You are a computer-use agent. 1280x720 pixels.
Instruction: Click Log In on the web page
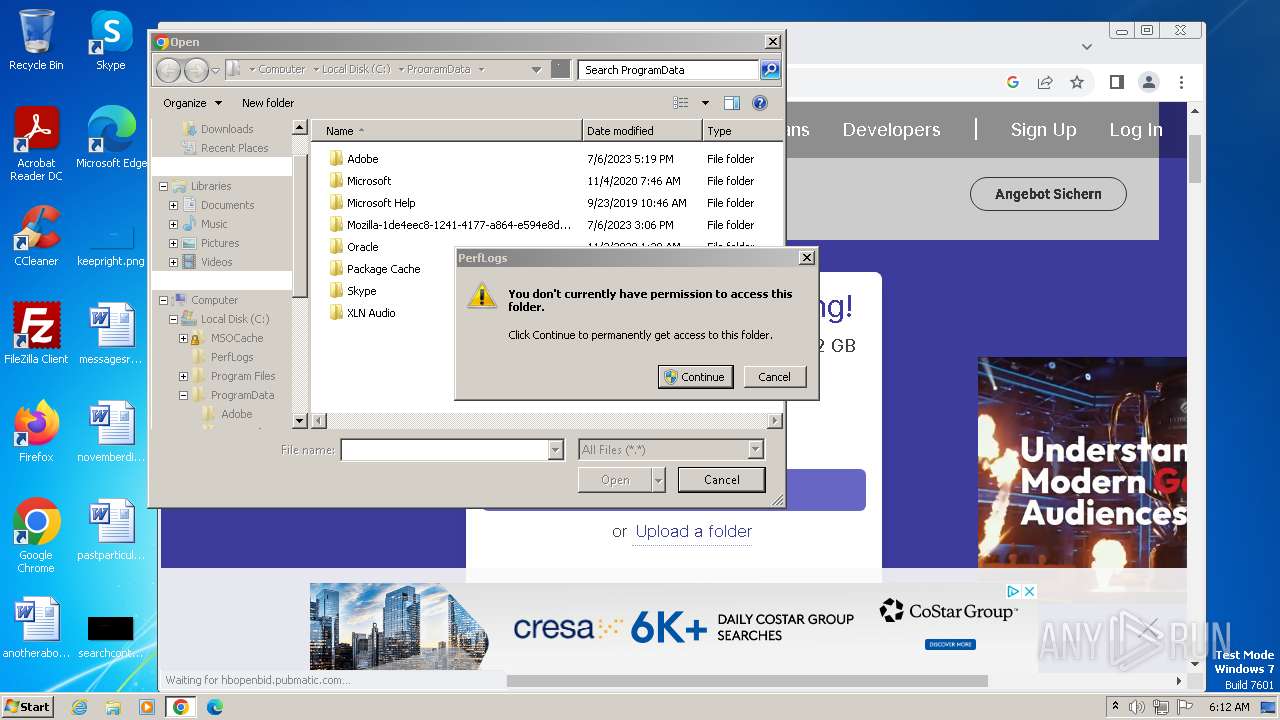tap(1136, 130)
